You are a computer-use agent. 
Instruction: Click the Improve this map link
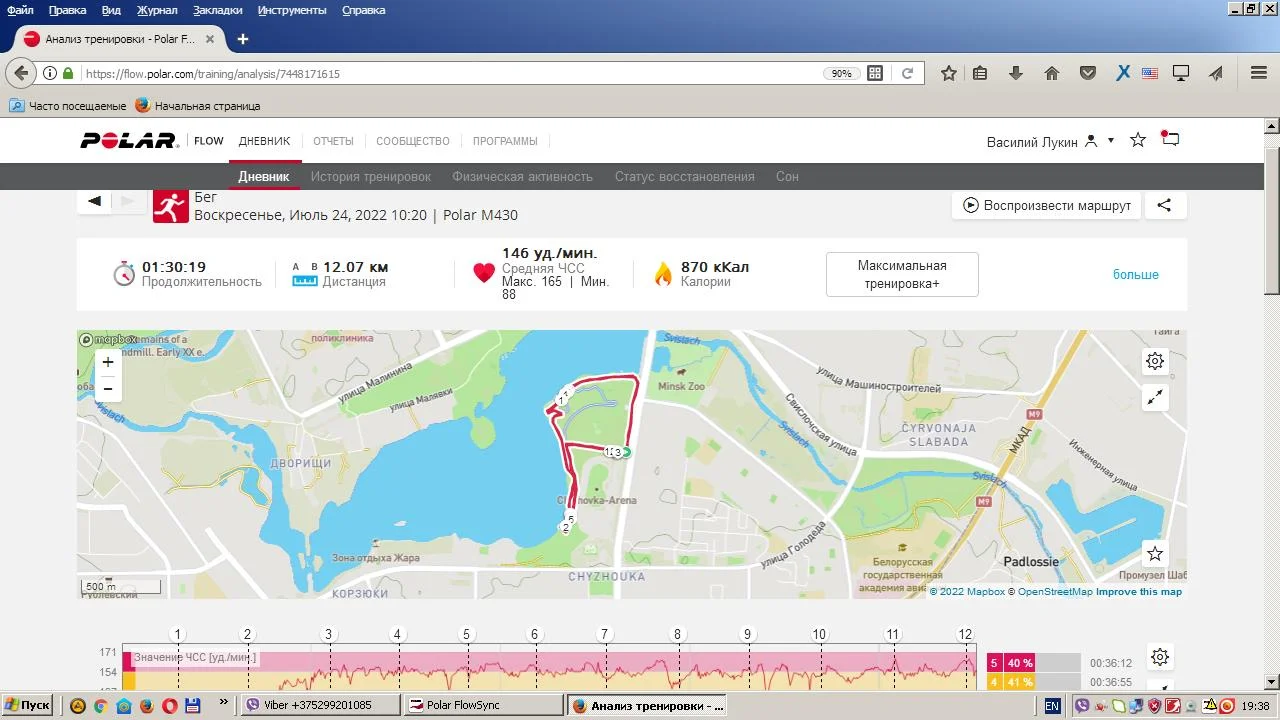tap(1139, 592)
